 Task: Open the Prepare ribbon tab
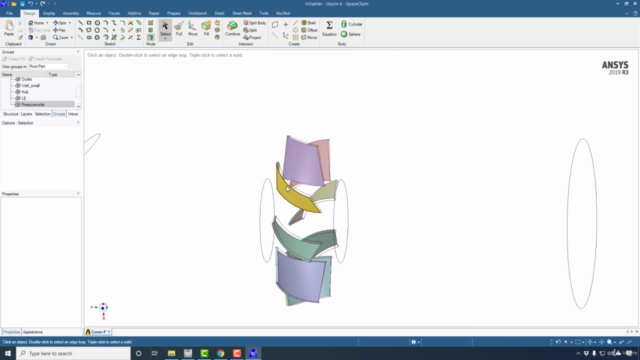[173, 13]
